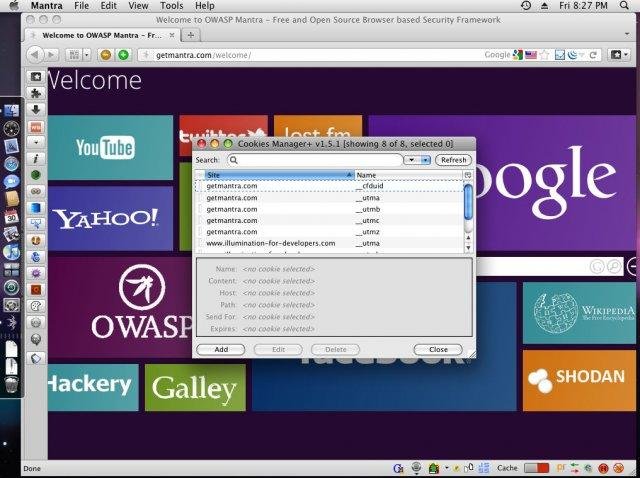Expand the dropdown arrow next to the grid button
This screenshot has height=478, width=640.
pos(87,55)
